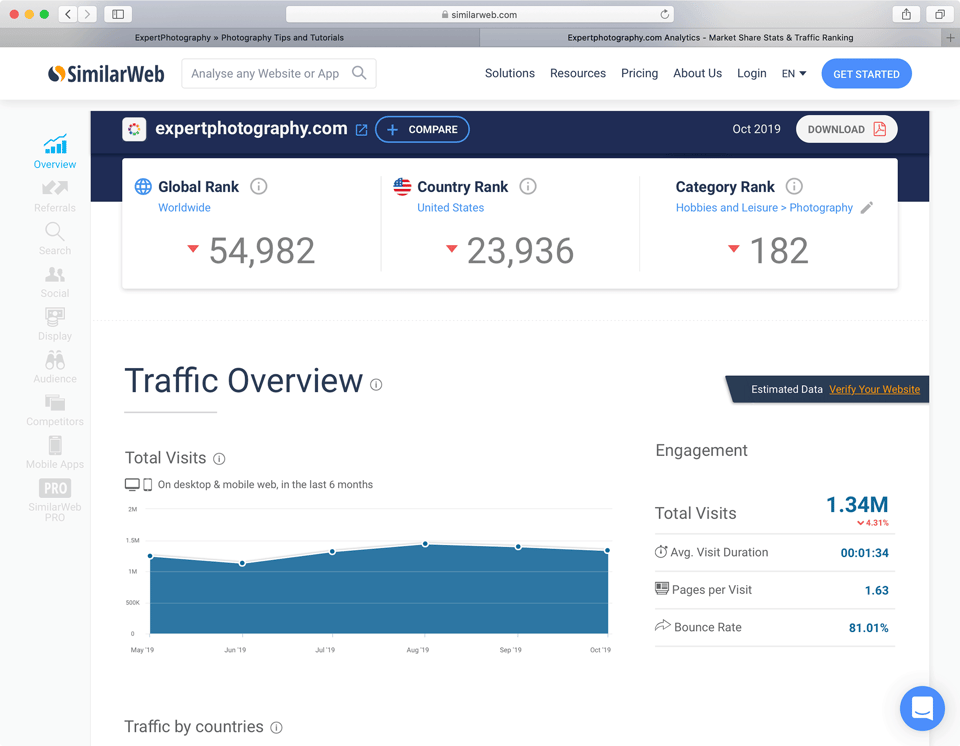This screenshot has height=746, width=960.
Task: Open the Search sidebar section
Action: click(54, 239)
